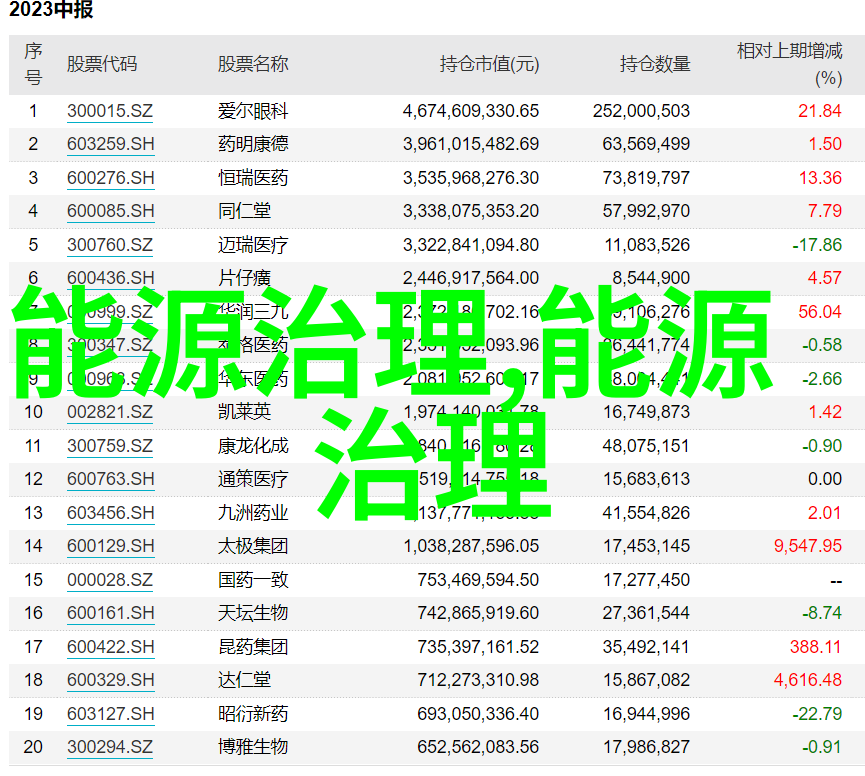Screen dimensions: 865x776
Task: Select stock name 昆药集团
Action: [x=253, y=647]
